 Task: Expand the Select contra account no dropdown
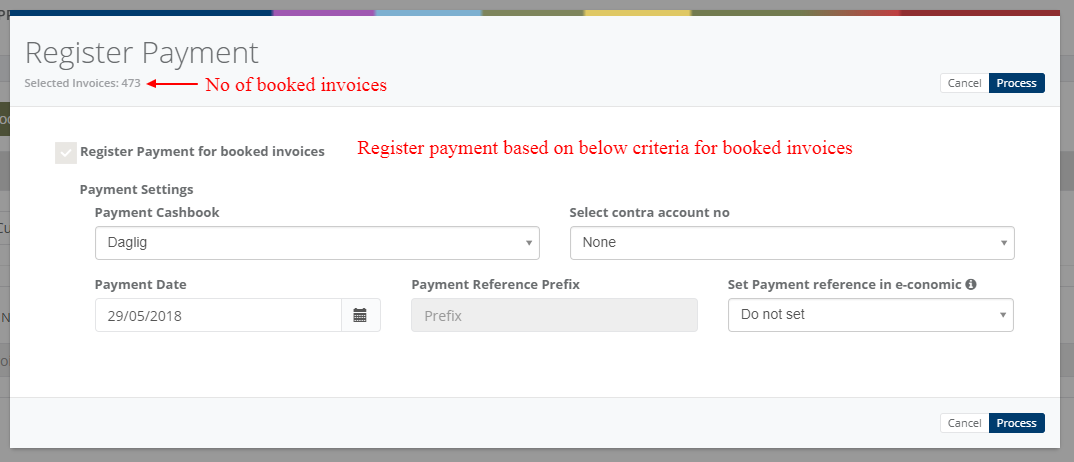coord(792,243)
